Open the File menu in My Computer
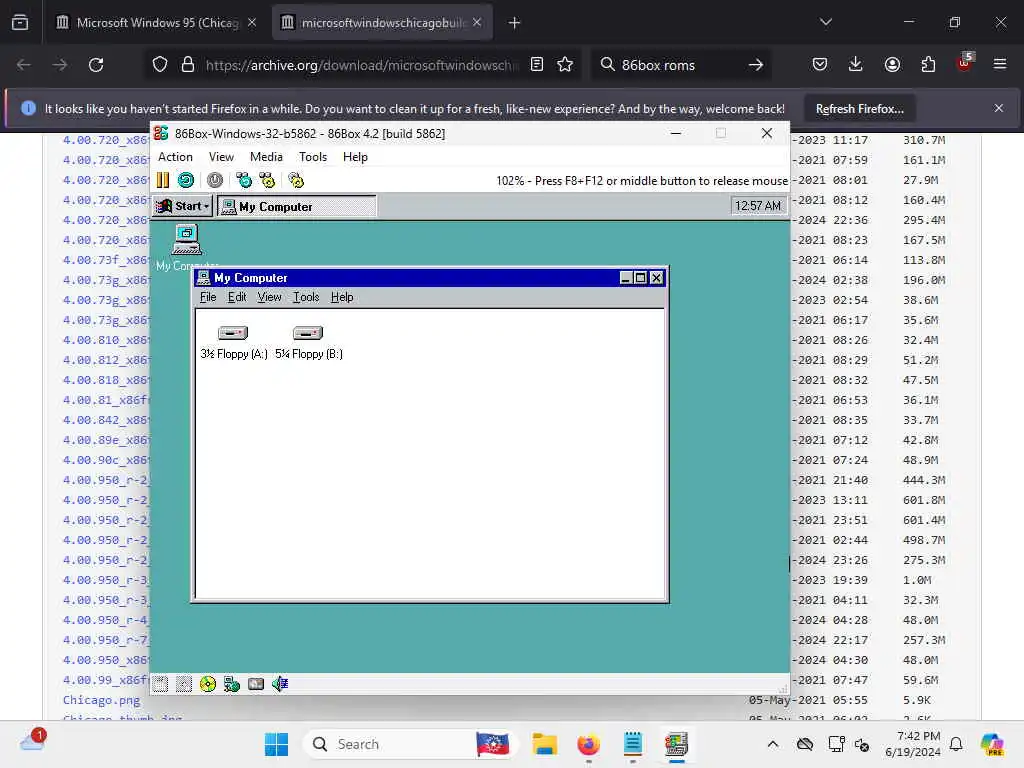Screen dimensions: 1024x768 coord(208,297)
